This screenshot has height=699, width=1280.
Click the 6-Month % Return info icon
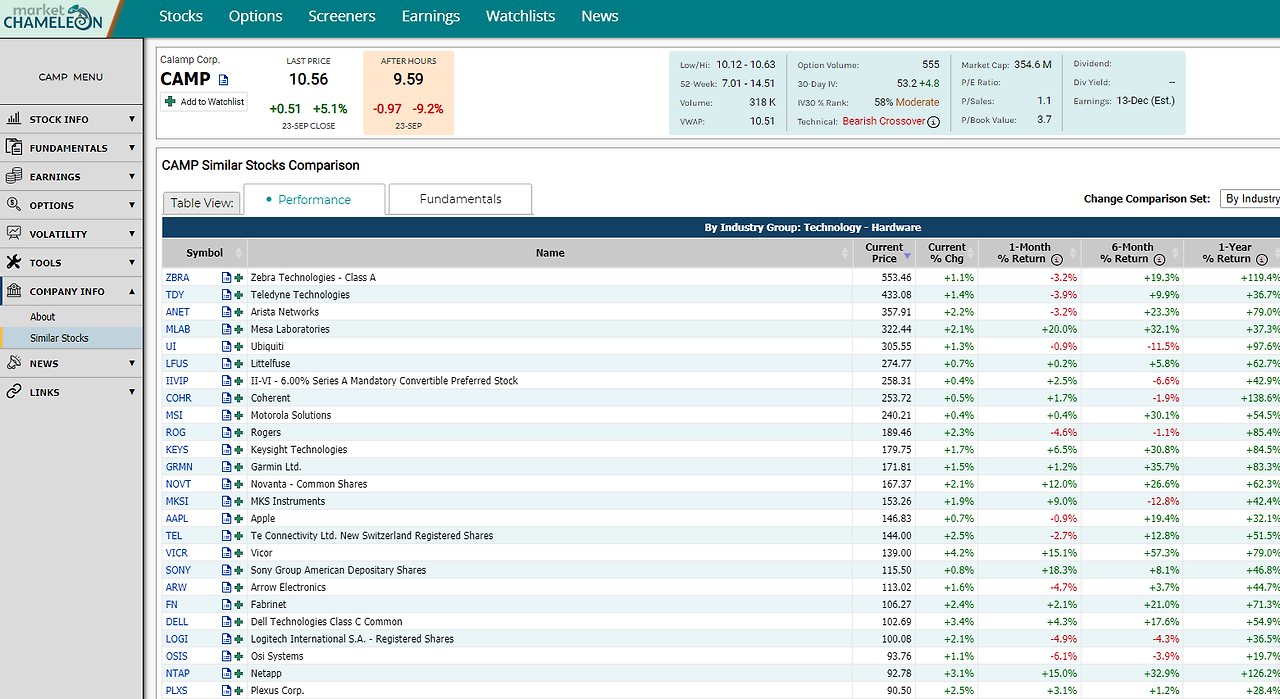1159,259
